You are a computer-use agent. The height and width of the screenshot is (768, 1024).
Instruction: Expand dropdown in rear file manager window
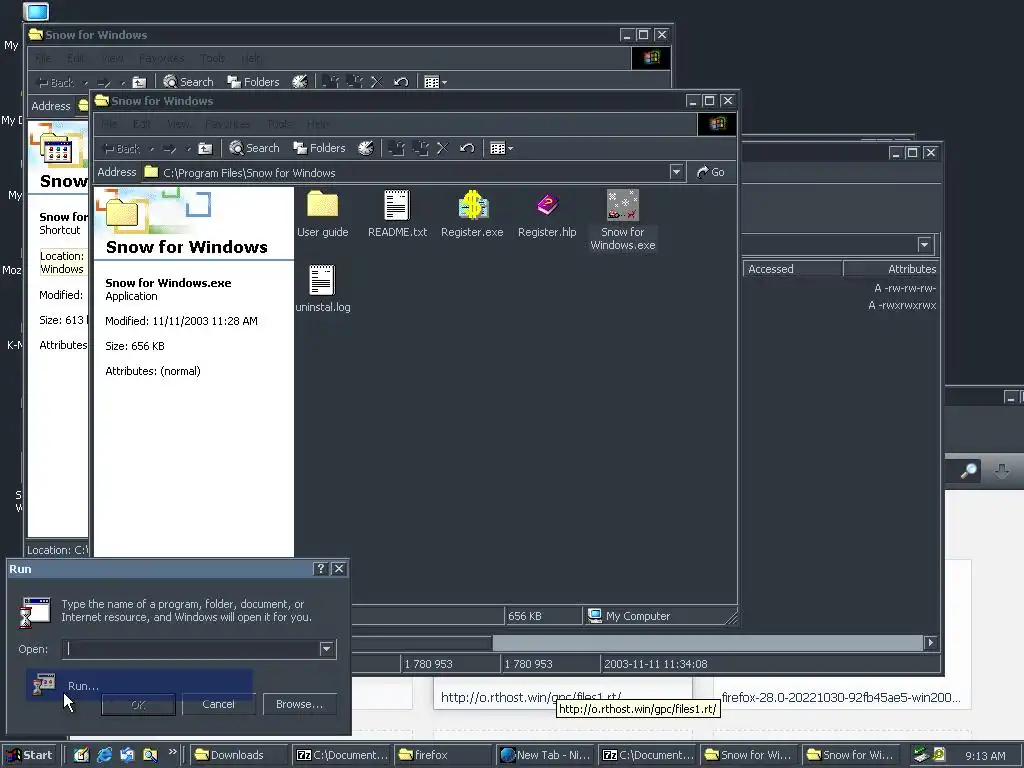pos(924,245)
